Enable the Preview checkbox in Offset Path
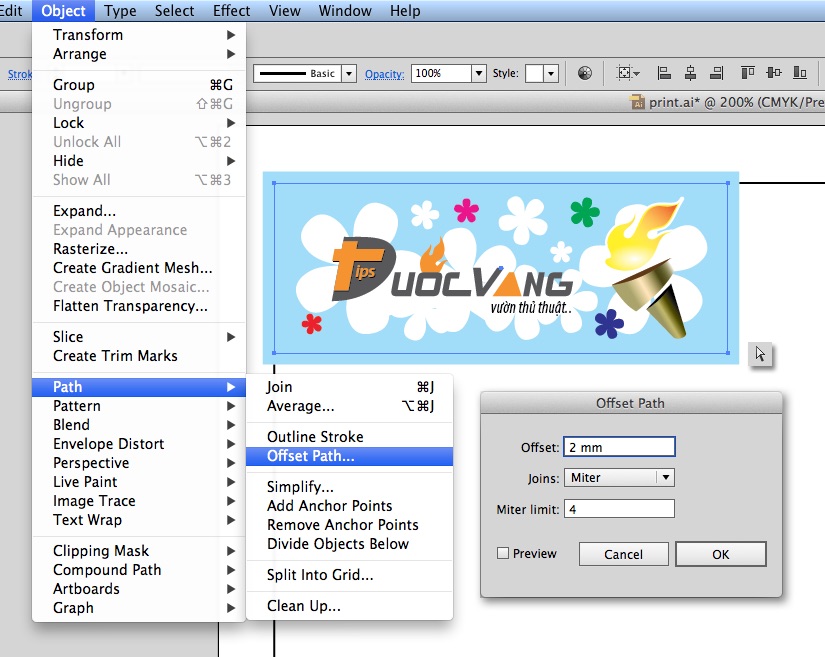This screenshot has width=825, height=657. pos(503,553)
